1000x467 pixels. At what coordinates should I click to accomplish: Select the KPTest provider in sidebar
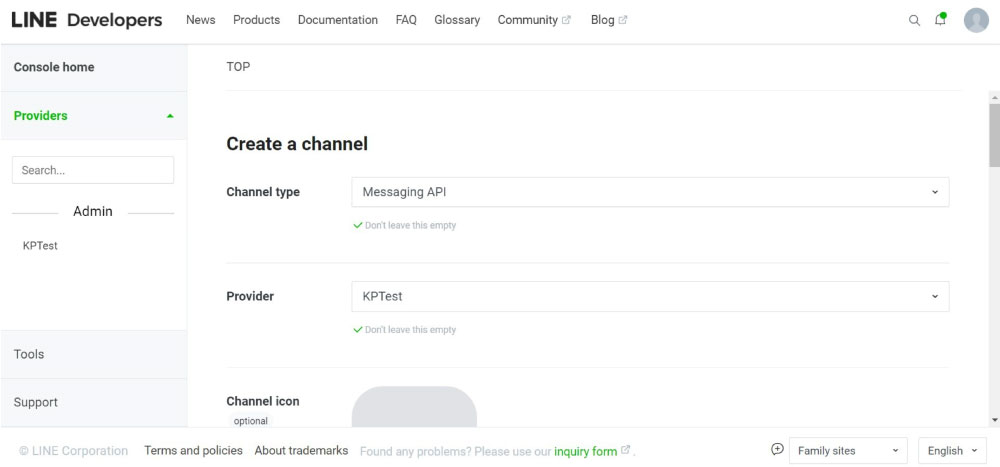[x=40, y=246]
